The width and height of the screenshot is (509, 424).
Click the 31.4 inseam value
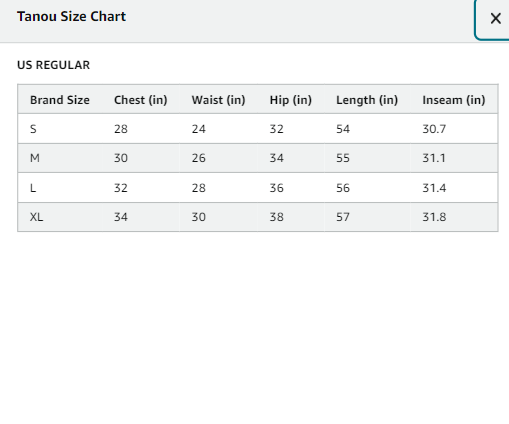pyautogui.click(x=434, y=188)
